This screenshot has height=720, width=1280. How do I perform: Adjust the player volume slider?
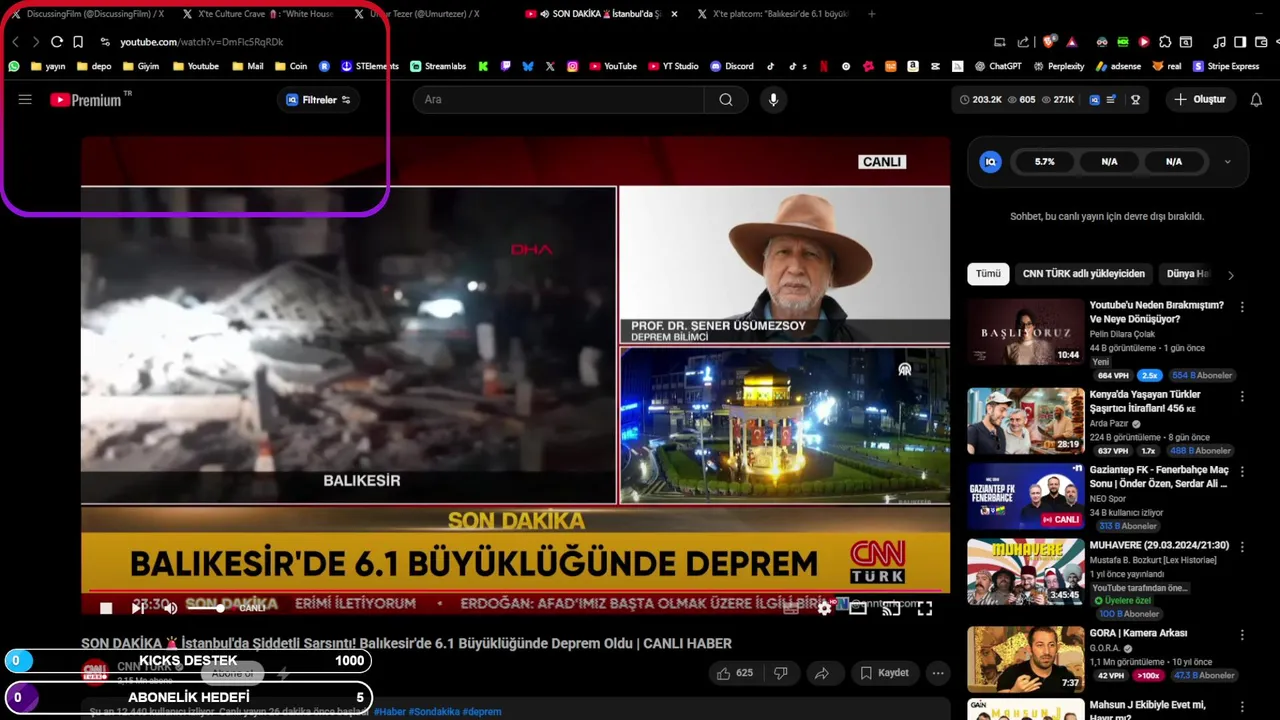205,608
